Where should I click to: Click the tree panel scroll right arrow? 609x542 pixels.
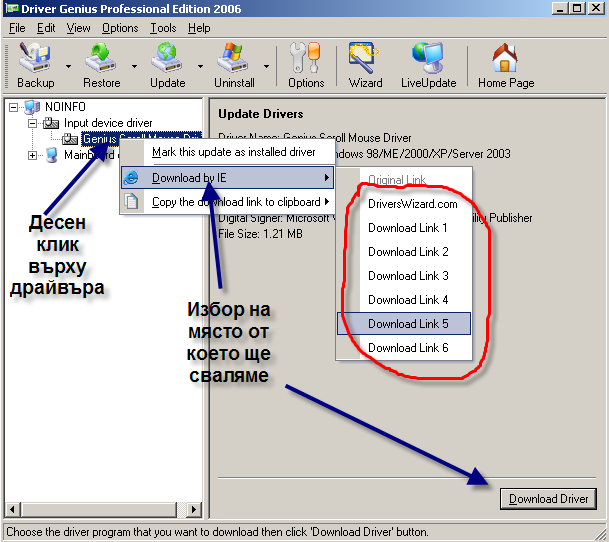point(194,509)
